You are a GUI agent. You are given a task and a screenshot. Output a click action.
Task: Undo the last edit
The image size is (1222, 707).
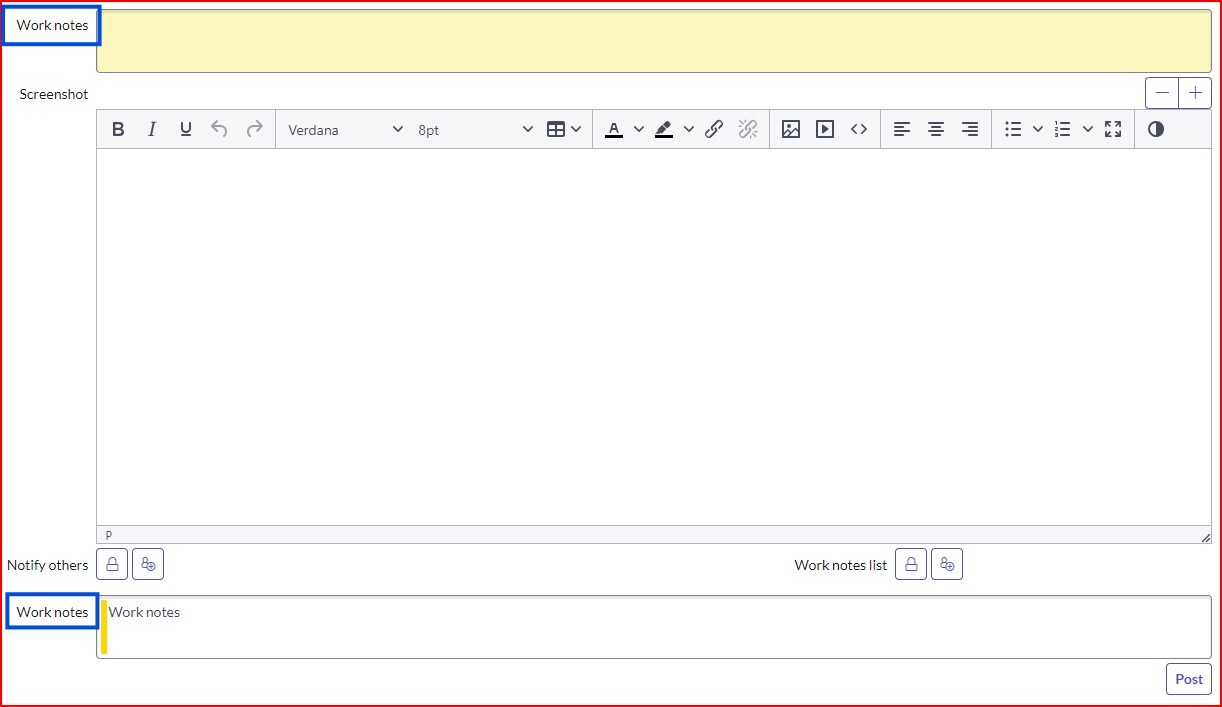pos(219,129)
